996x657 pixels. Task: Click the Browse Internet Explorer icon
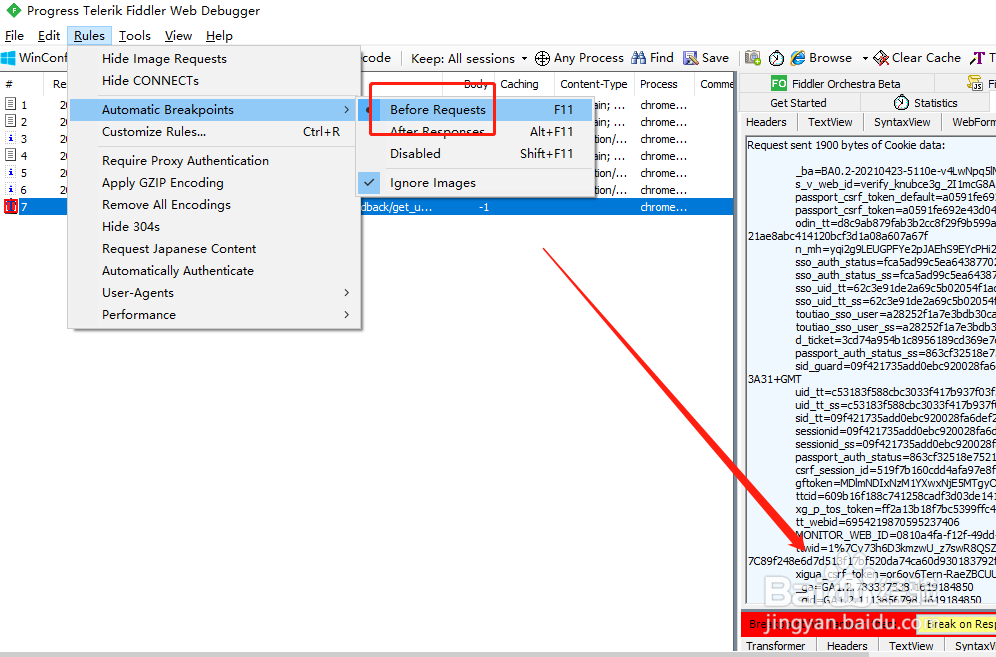(x=798, y=58)
